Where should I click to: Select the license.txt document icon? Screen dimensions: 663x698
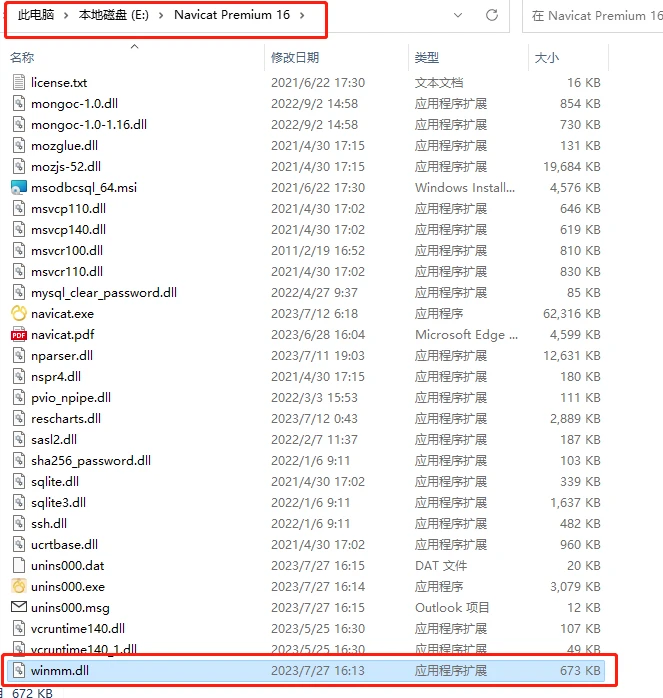[19, 83]
